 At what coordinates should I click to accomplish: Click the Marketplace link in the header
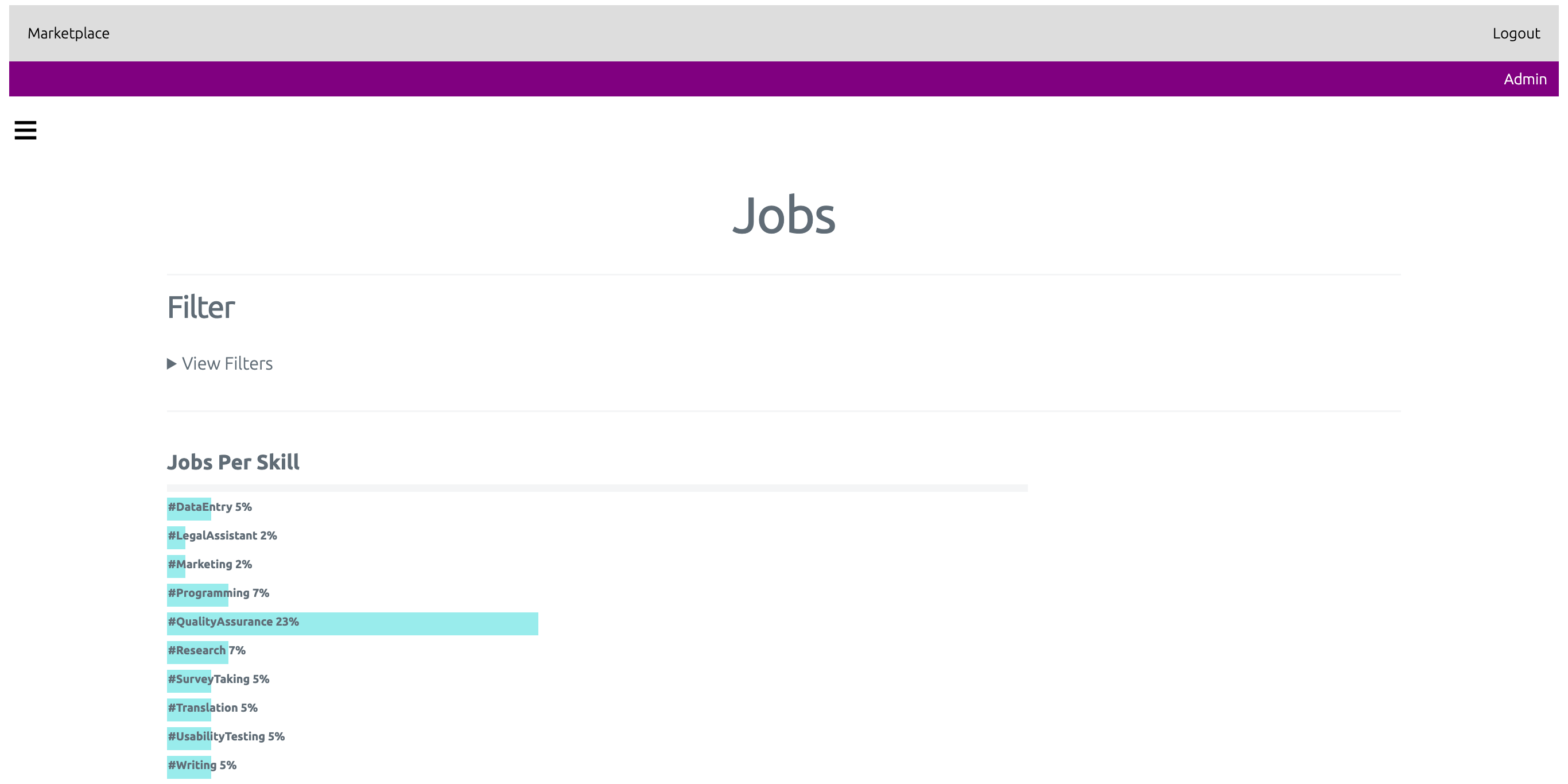point(68,33)
